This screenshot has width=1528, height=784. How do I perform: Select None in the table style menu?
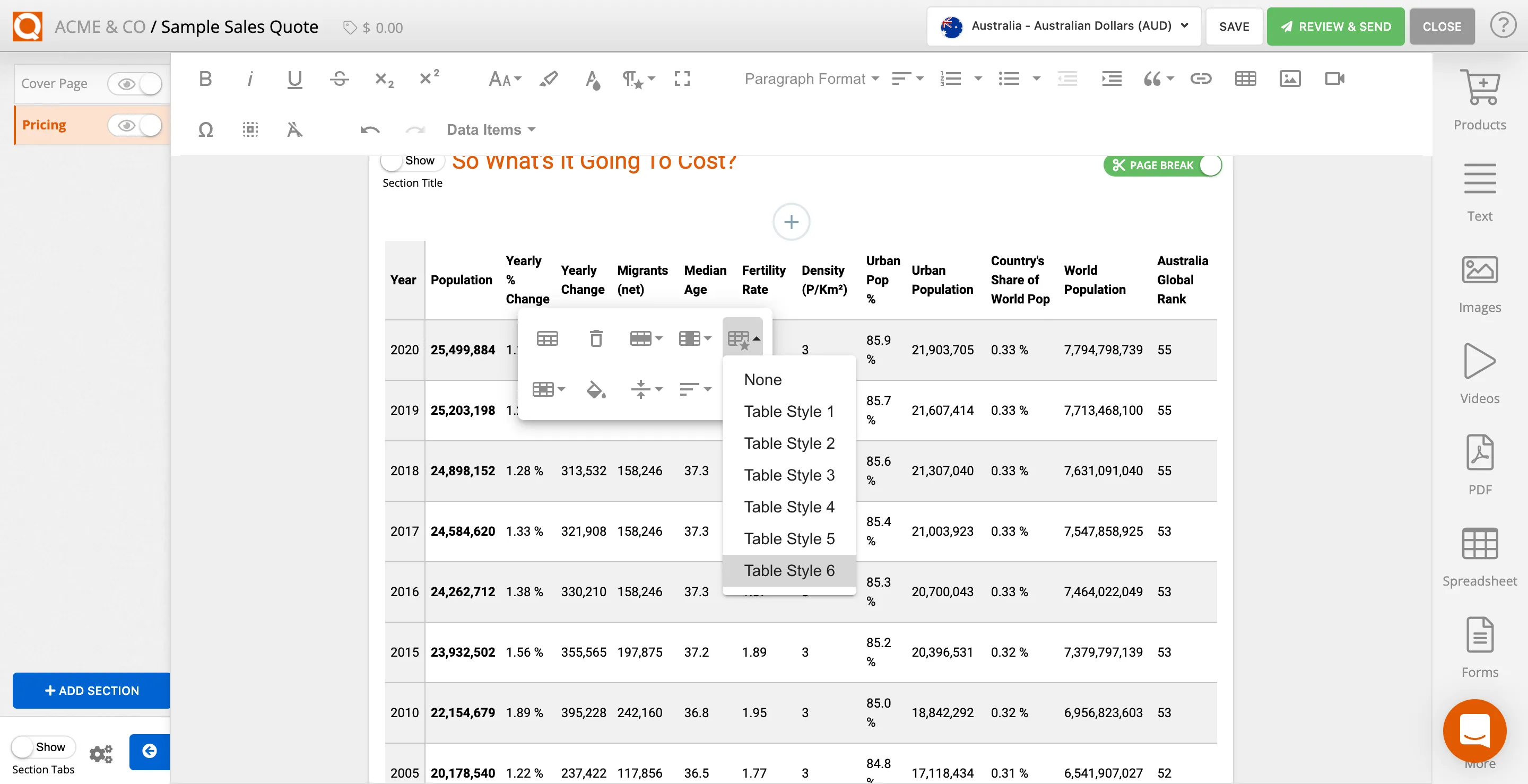(x=763, y=380)
